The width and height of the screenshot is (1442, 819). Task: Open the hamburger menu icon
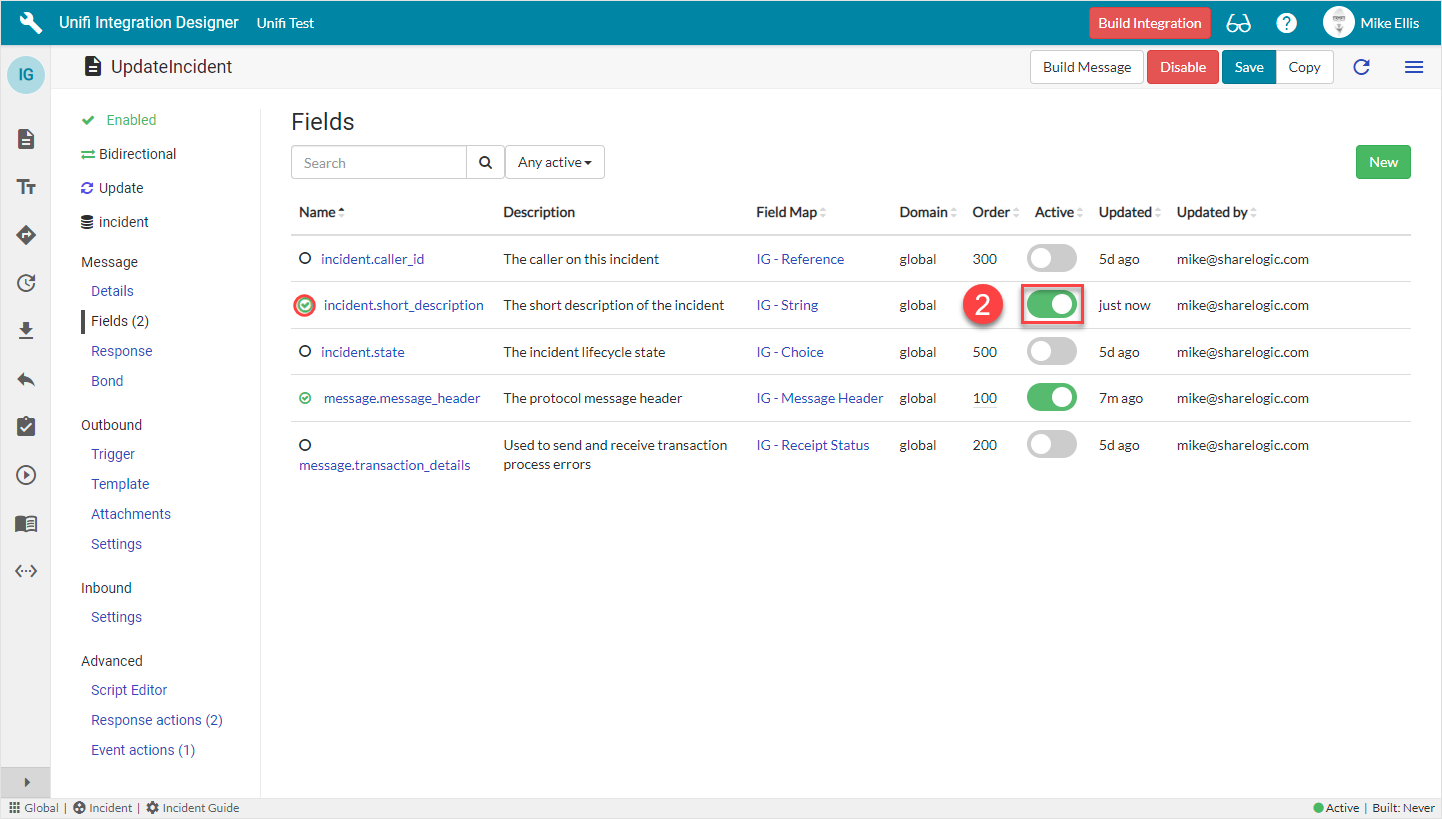[1414, 67]
